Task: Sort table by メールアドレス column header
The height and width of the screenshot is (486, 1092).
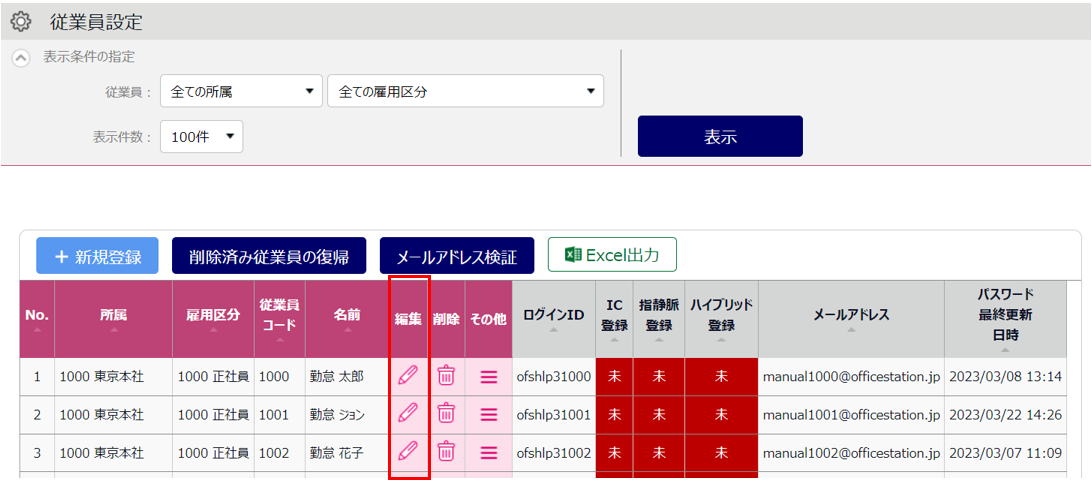Action: coord(851,319)
